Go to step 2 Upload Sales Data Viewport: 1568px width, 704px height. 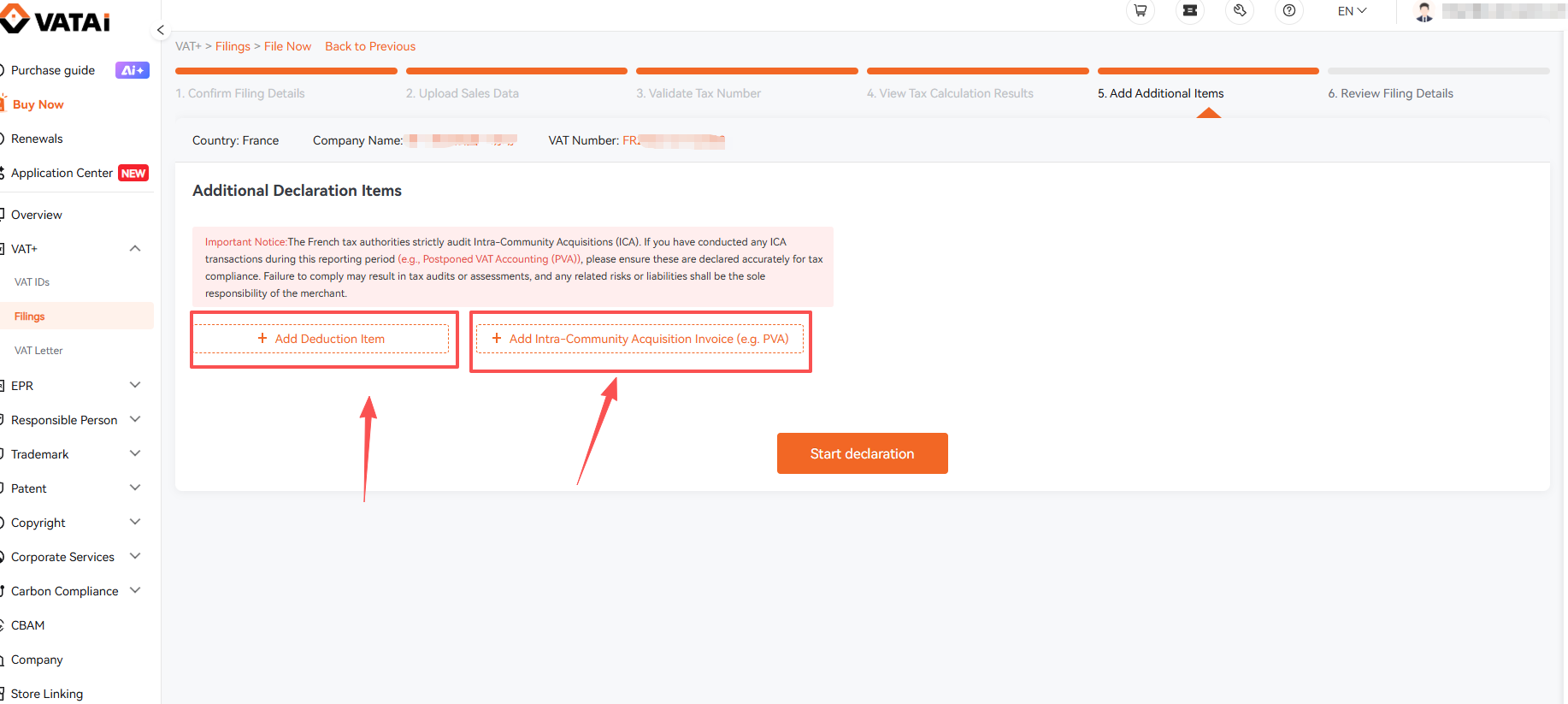463,93
